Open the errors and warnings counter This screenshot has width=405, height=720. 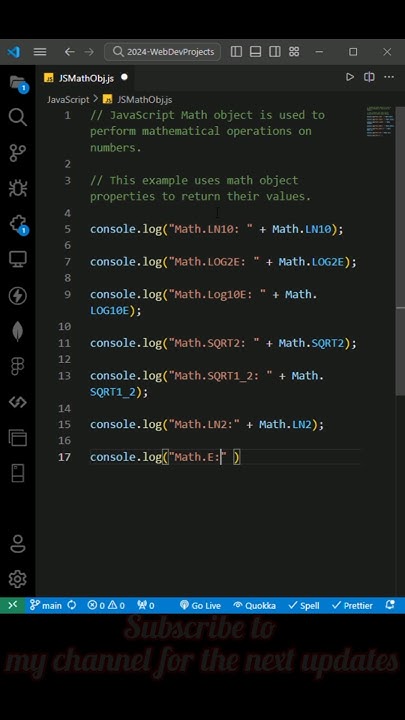click(106, 606)
